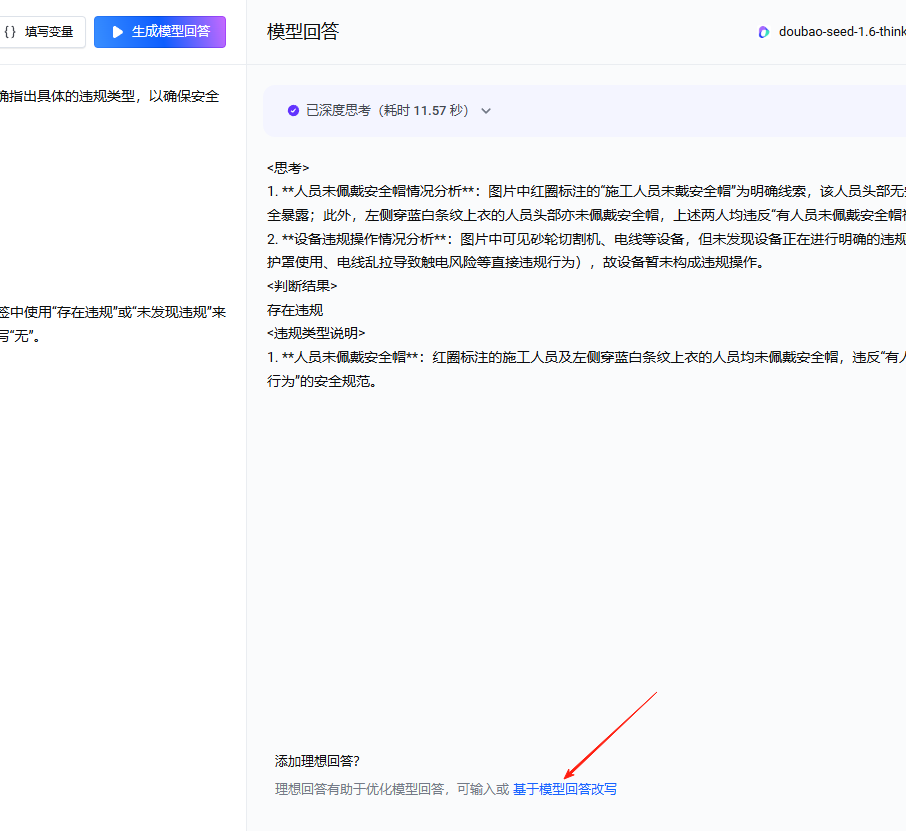Click the 添加理想回答? label
The height and width of the screenshot is (831, 906).
tap(317, 761)
